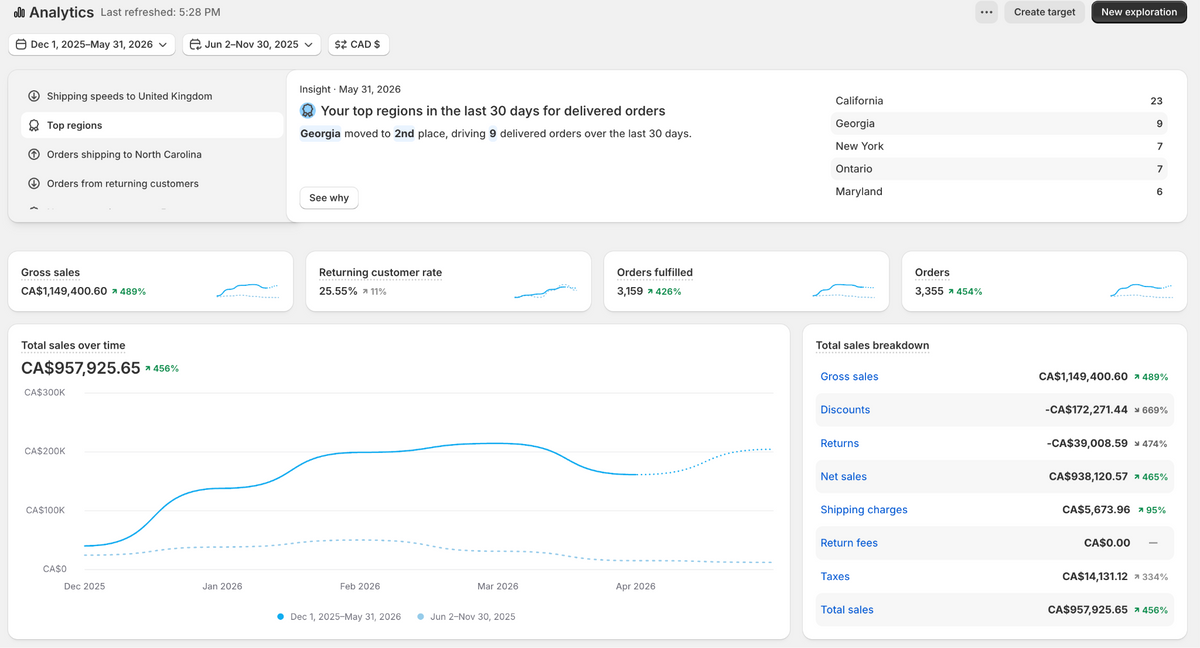Click the Gross sales card sparkline
This screenshot has width=1200, height=648.
248,290
